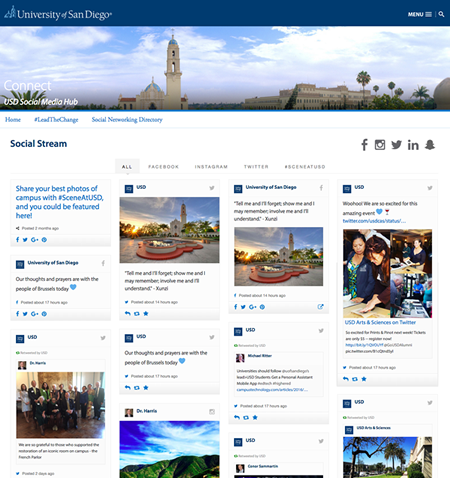Open the Social Networking Directory link
450x478 pixels.
127,120
